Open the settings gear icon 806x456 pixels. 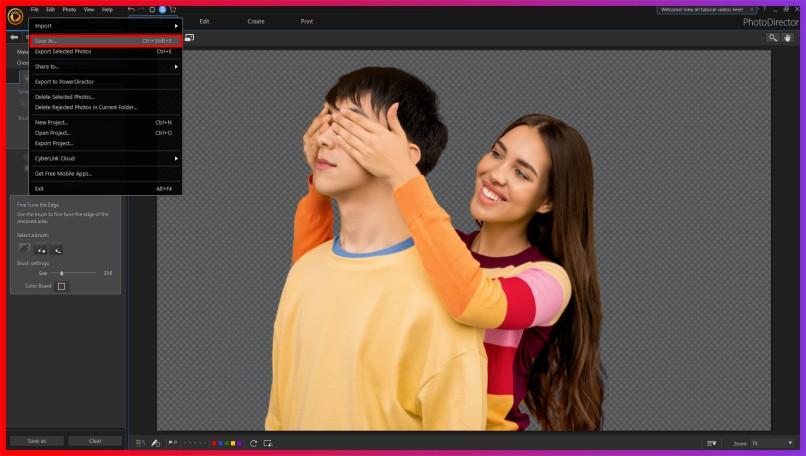tap(152, 9)
